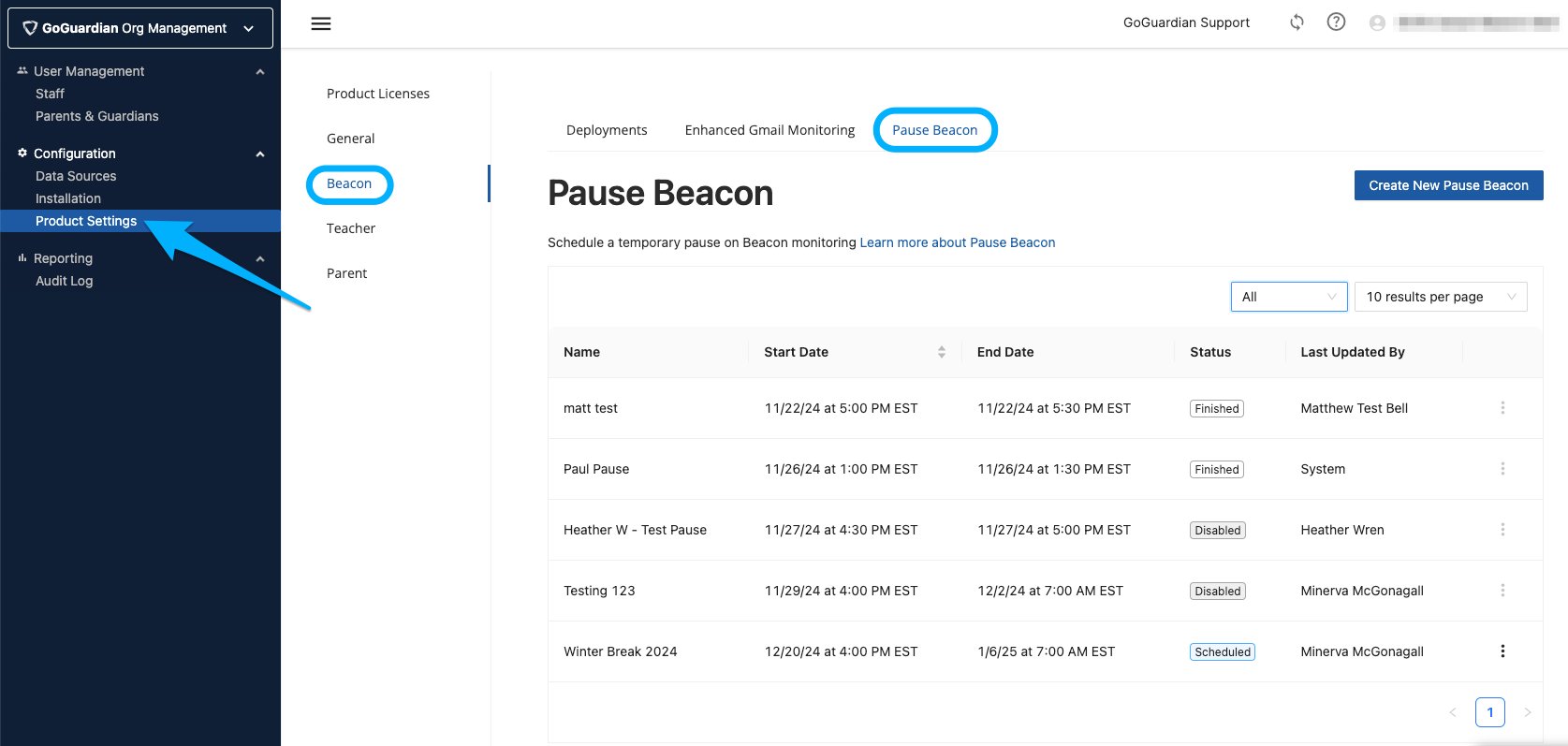Click '1/6/25 at 7:00 AM EST' end date
The height and width of the screenshot is (746, 1568).
pyautogui.click(x=1047, y=651)
